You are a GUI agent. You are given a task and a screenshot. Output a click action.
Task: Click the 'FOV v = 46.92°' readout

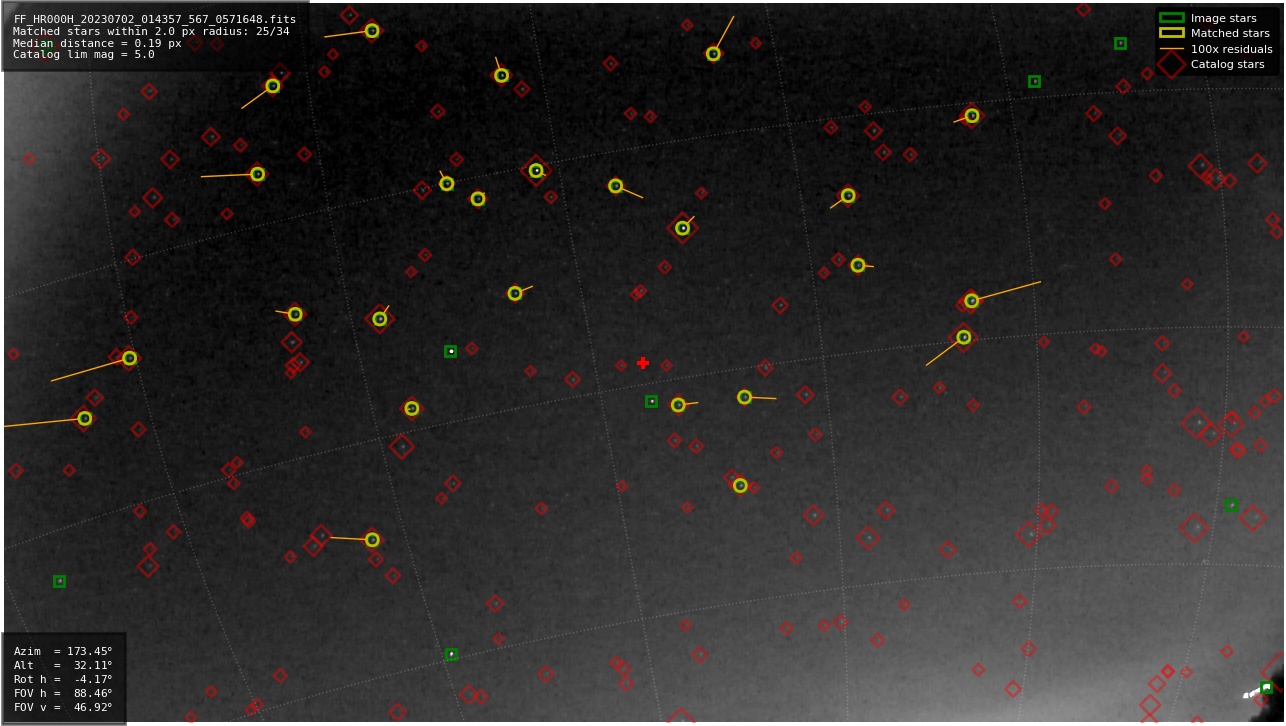[63, 707]
